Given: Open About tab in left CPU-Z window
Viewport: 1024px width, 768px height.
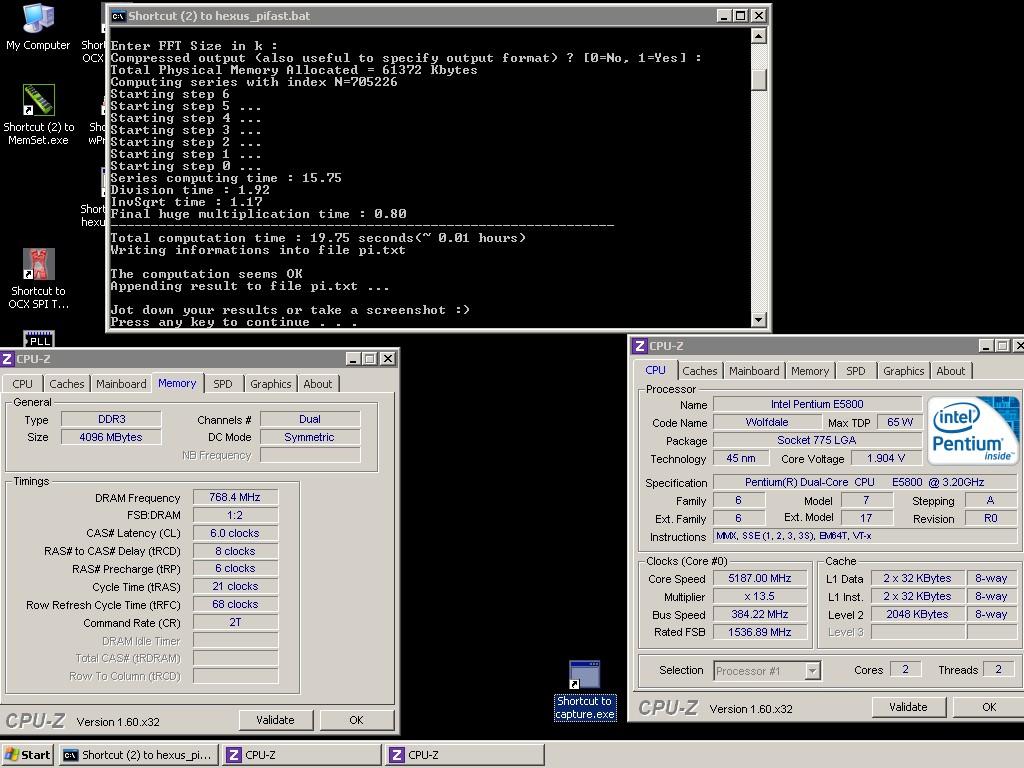Looking at the screenshot, I should pyautogui.click(x=317, y=384).
